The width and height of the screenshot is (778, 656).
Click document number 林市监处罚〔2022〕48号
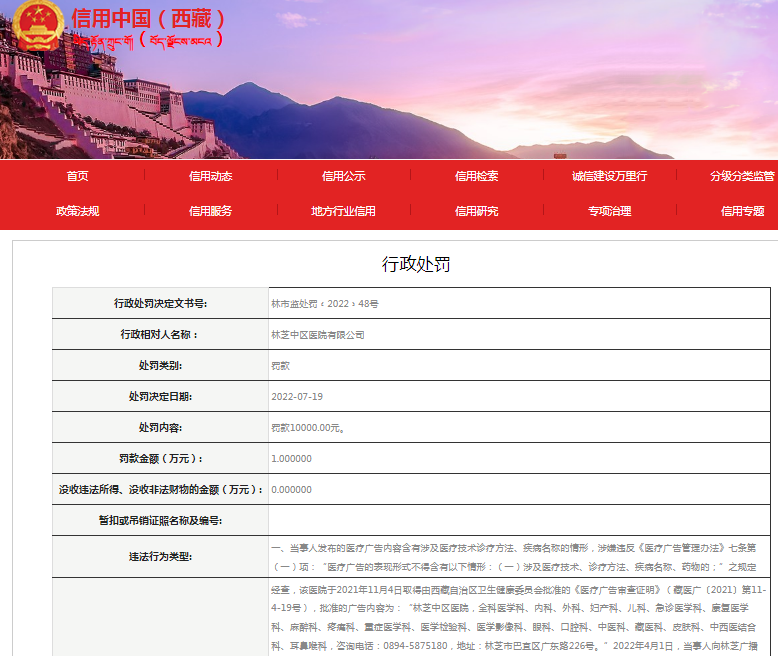click(x=324, y=304)
